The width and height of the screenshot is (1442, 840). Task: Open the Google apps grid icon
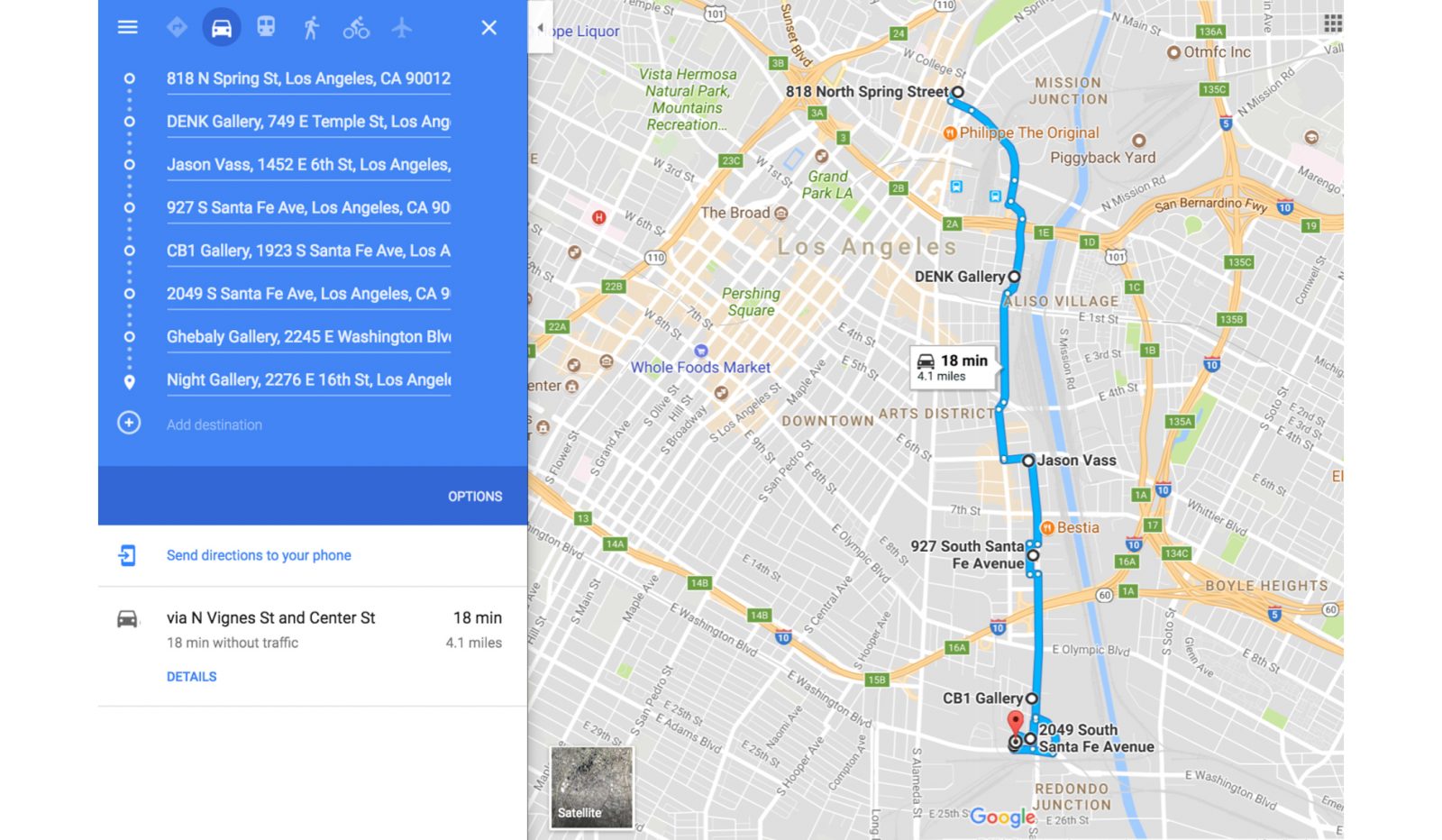[1333, 23]
